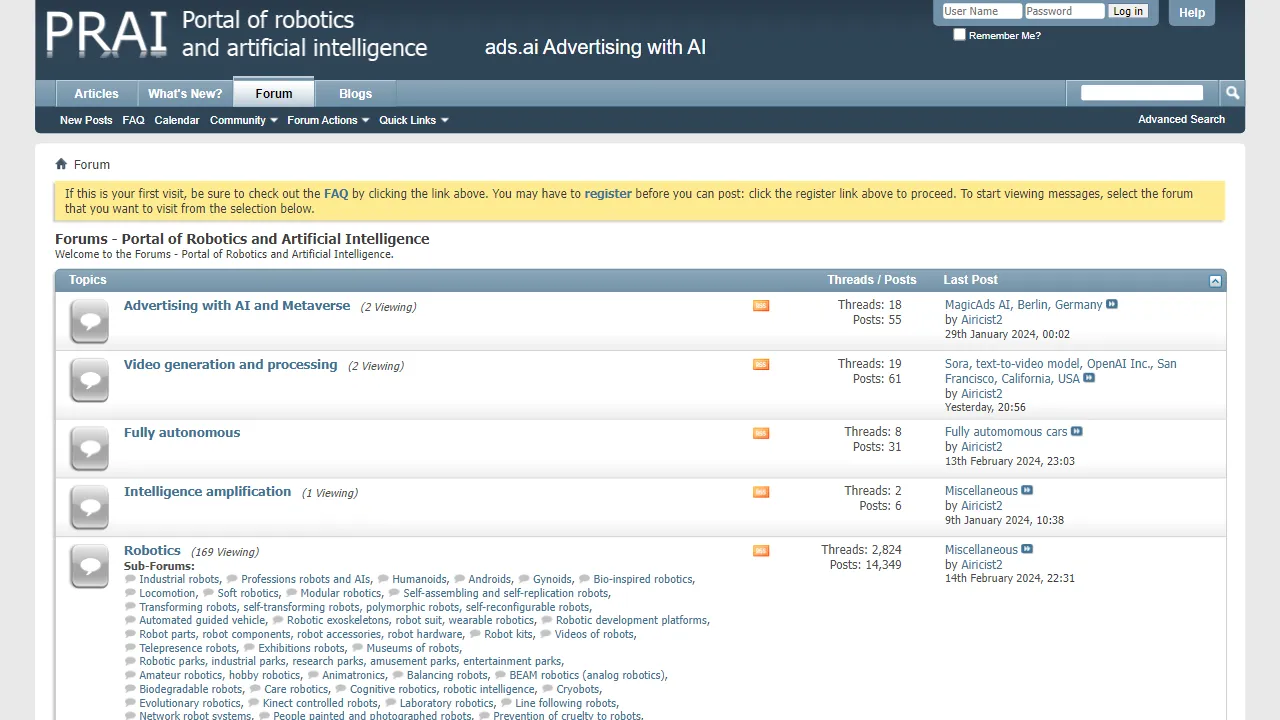This screenshot has height=720, width=1280.
Task: Open Video generation and processing forum
Action: (231, 365)
